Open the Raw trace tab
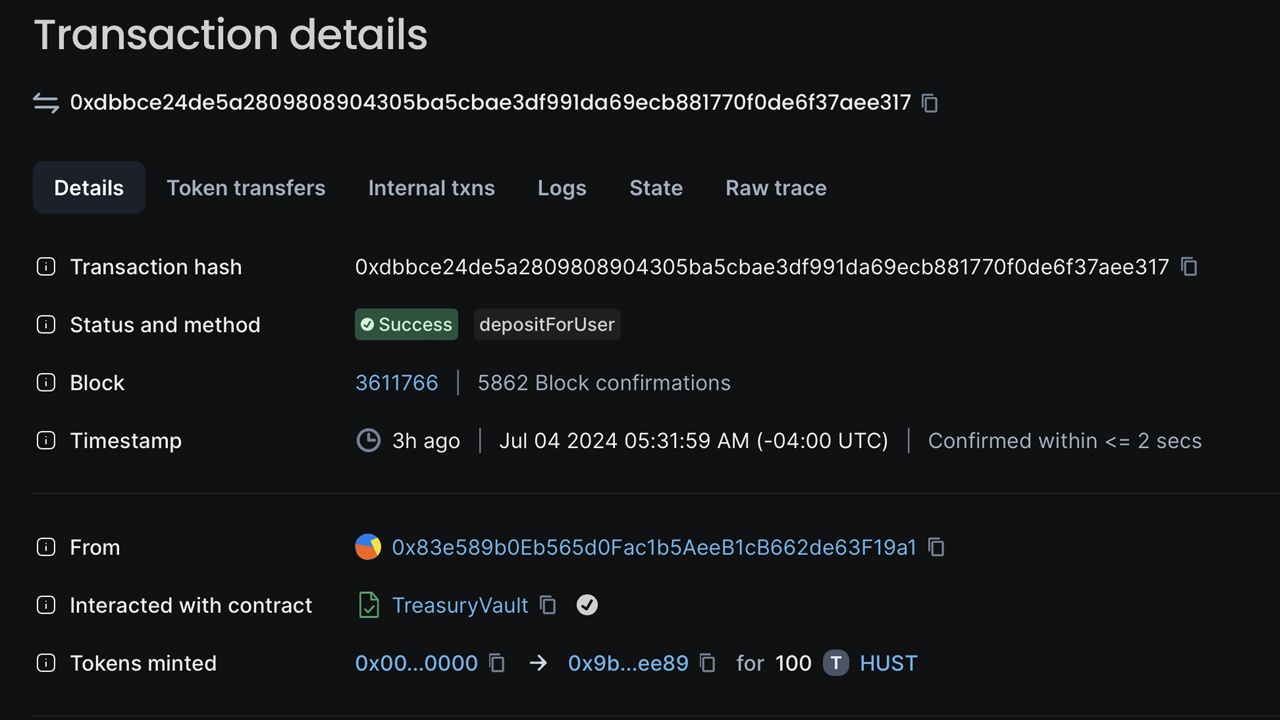This screenshot has width=1280, height=720. [x=775, y=187]
